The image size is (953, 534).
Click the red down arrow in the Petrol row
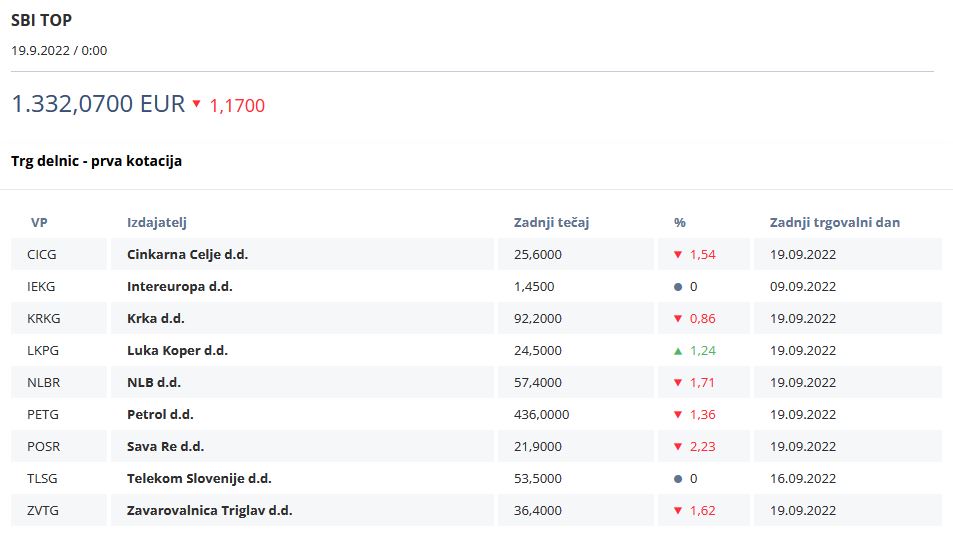pos(678,414)
